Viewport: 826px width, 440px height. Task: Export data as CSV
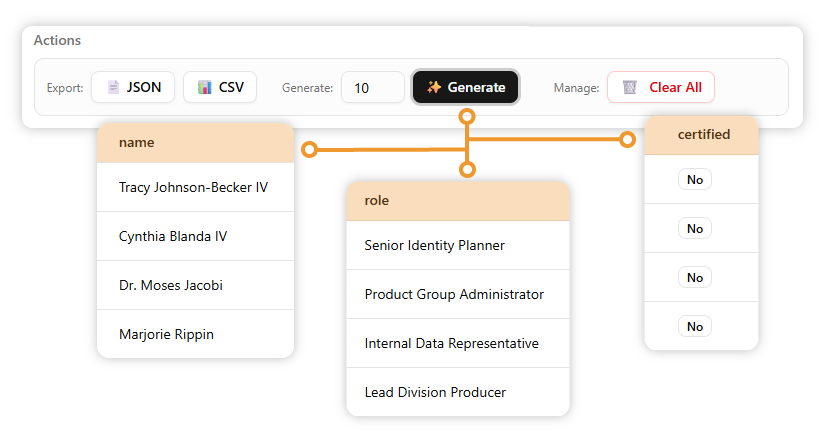click(x=220, y=87)
